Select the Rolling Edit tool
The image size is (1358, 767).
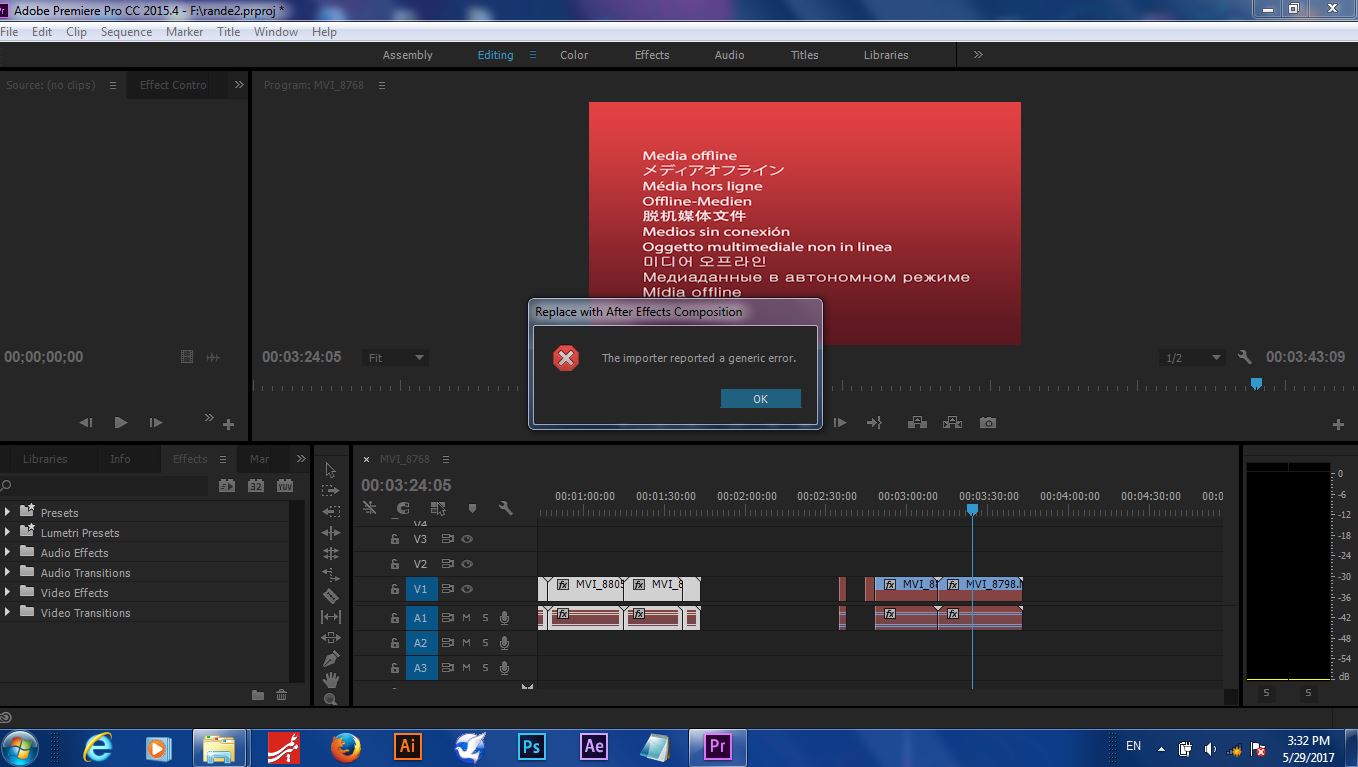331,554
